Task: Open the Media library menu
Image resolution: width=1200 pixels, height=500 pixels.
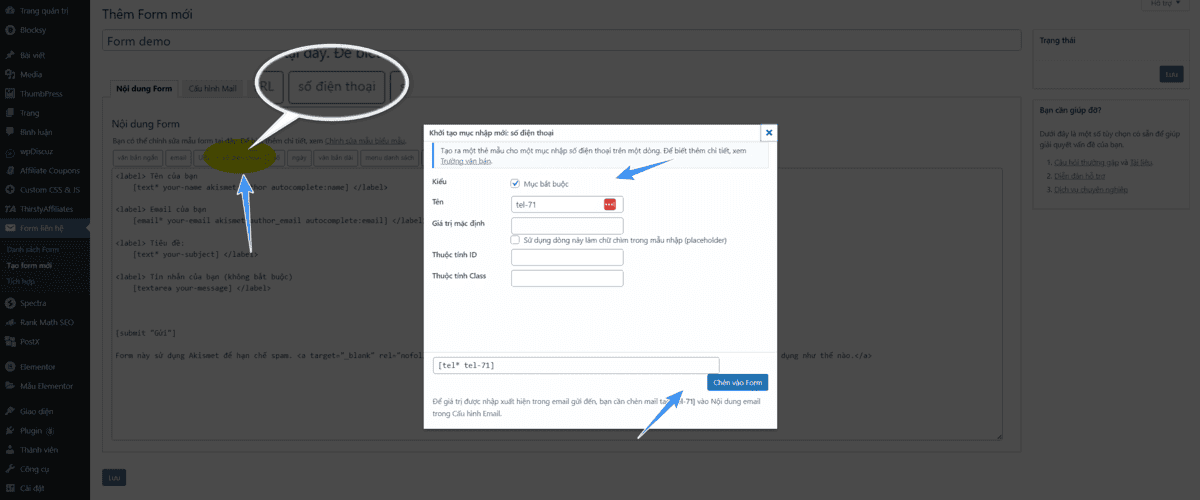Action: [30, 74]
